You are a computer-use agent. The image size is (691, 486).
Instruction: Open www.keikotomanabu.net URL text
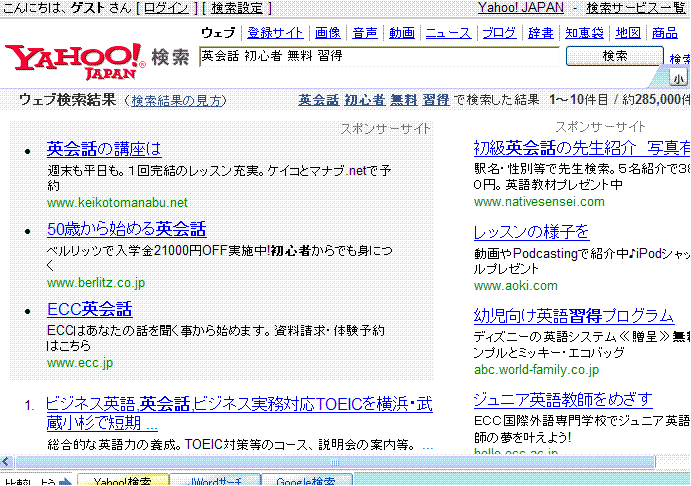pos(117,203)
